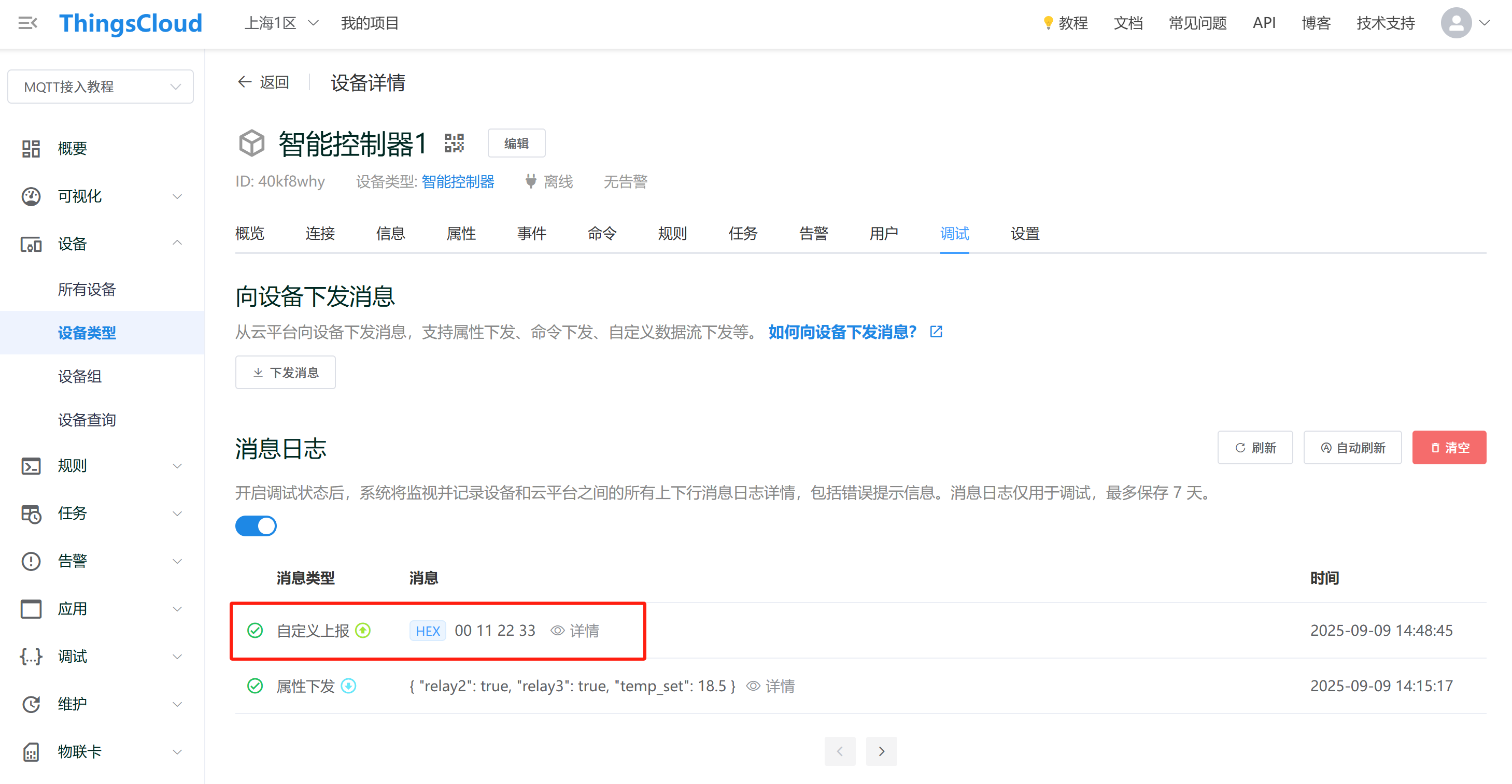Image resolution: width=1512 pixels, height=784 pixels.
Task: Expand the 维护 sidebar section chevron
Action: click(x=177, y=704)
